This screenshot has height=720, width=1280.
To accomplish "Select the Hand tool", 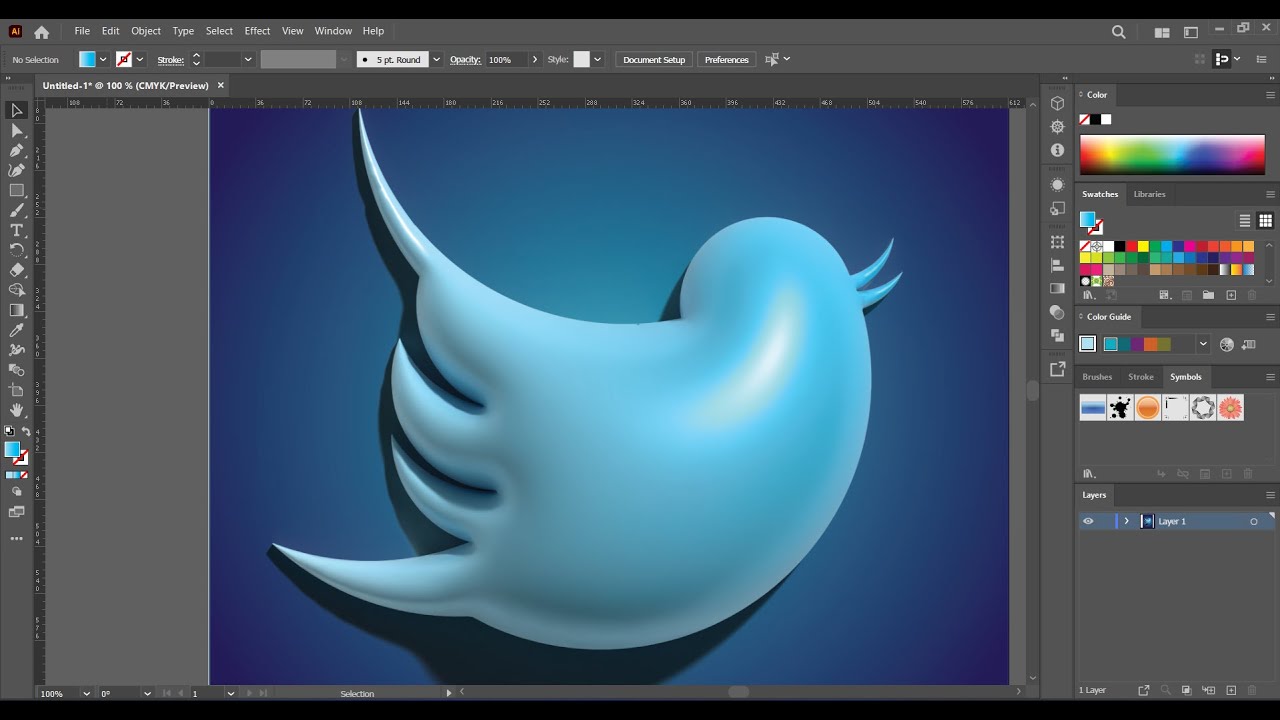I will click(x=17, y=410).
